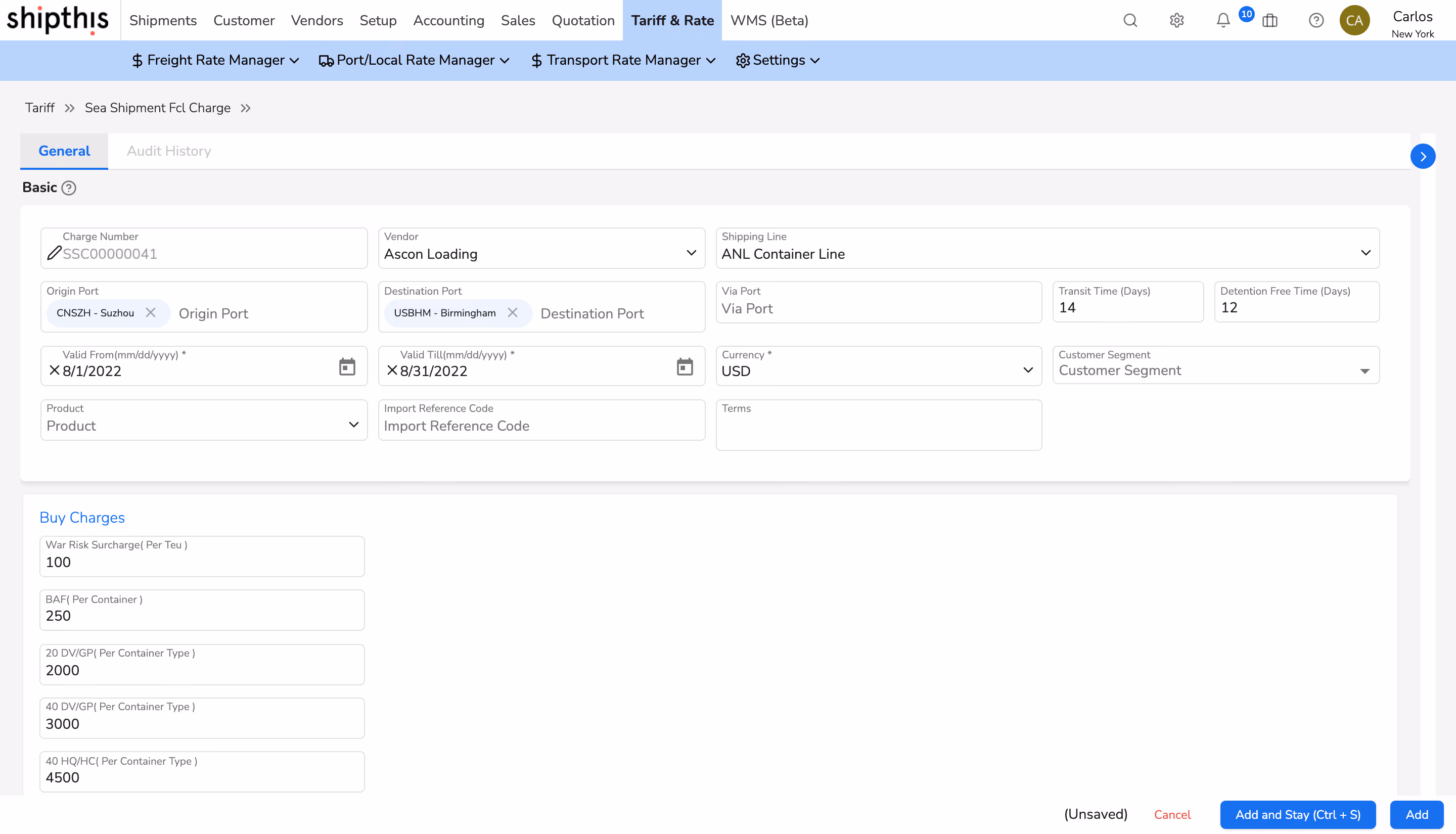Open the Valid Till calendar picker

[x=685, y=366]
